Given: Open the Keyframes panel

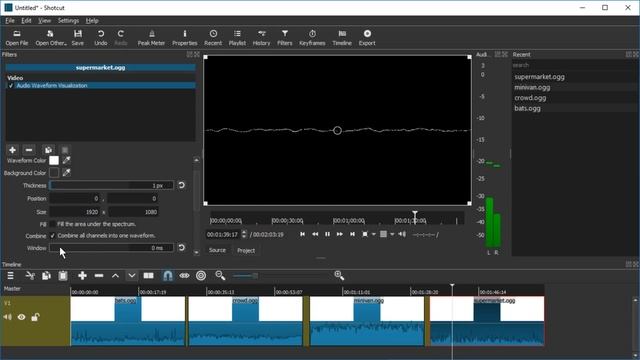Looking at the screenshot, I should [312, 38].
